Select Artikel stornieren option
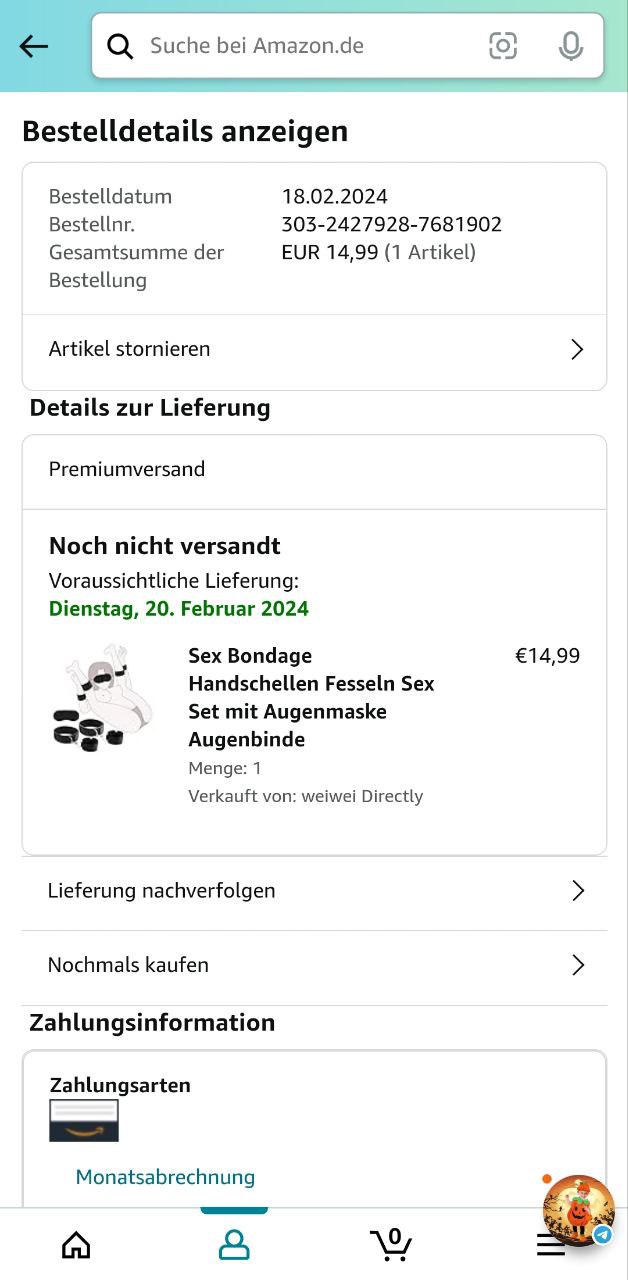Screen dimensions: 628x1280 [130, 349]
